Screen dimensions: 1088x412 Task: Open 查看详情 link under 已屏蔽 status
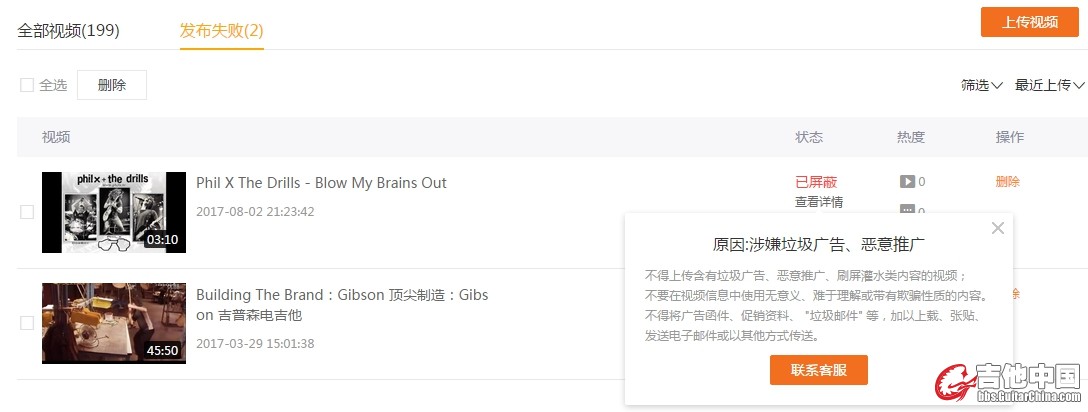(819, 203)
